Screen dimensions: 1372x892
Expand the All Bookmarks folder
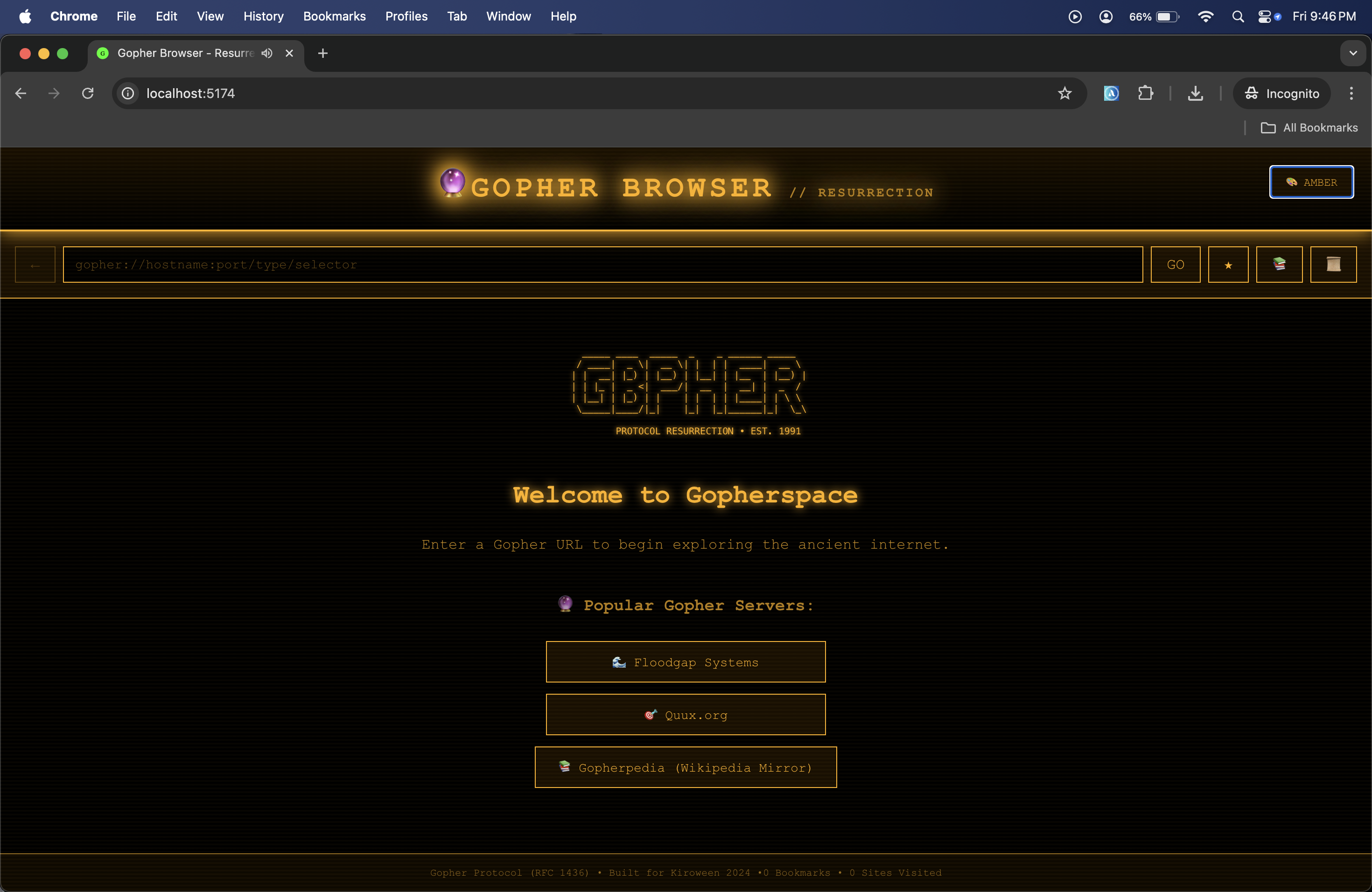(1309, 128)
